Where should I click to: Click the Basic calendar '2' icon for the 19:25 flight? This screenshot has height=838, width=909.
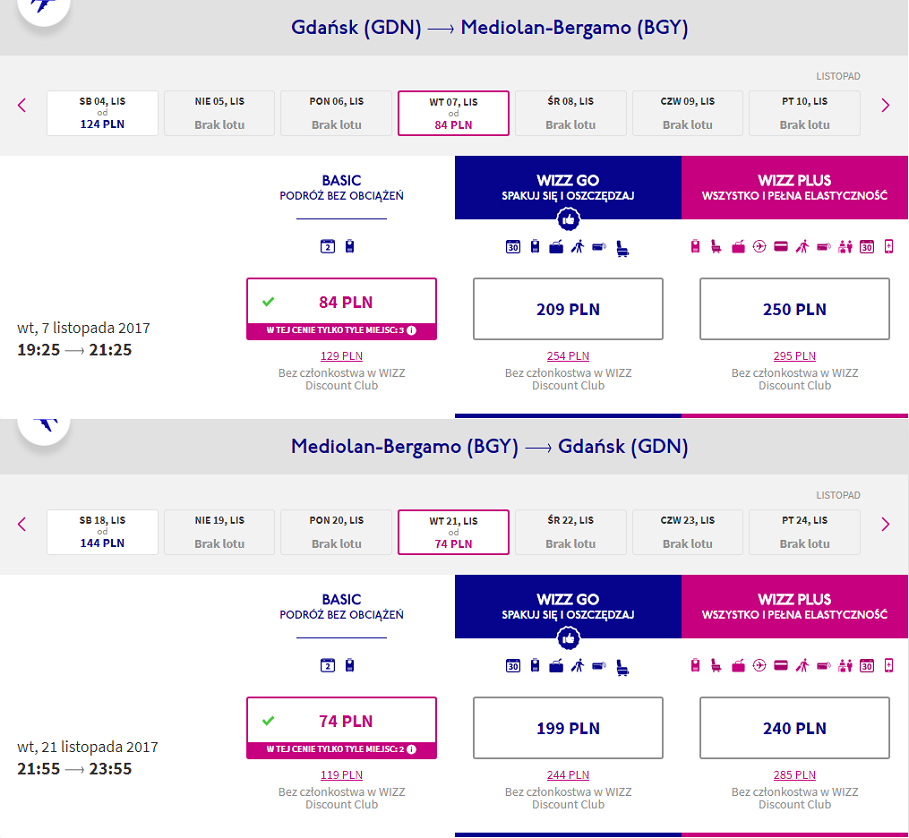coord(328,246)
